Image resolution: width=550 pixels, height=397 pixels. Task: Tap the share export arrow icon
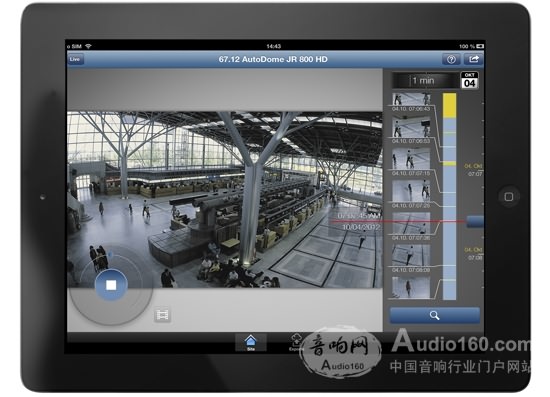[x=474, y=59]
